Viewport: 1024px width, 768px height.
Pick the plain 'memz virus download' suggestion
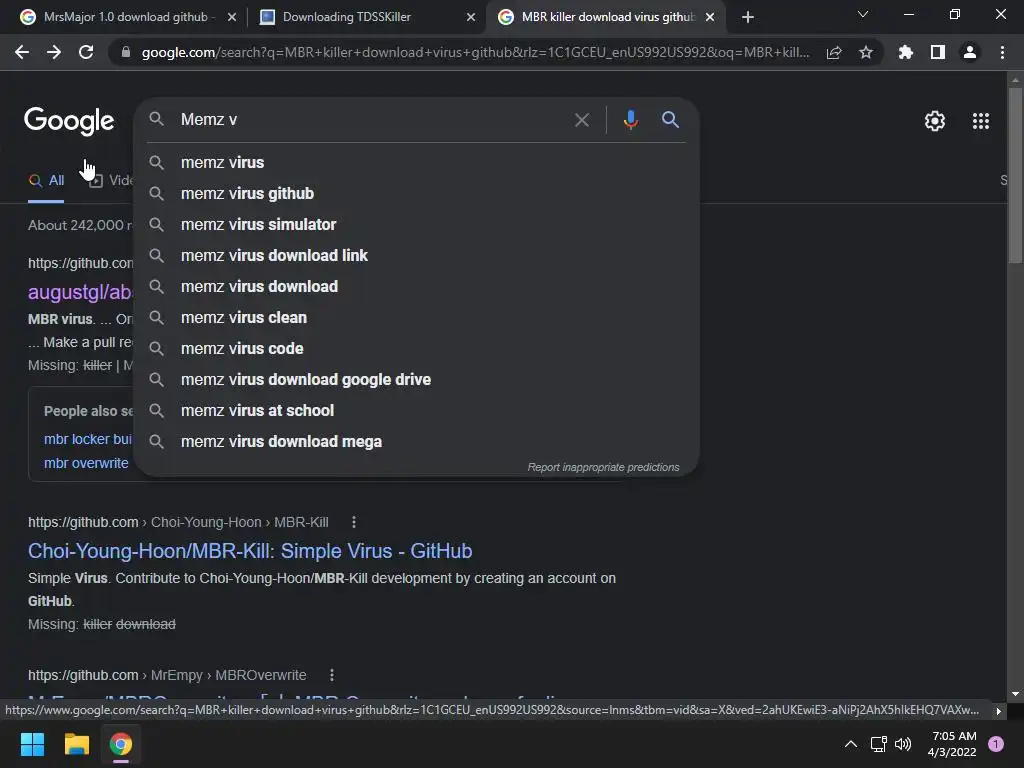[417, 287]
